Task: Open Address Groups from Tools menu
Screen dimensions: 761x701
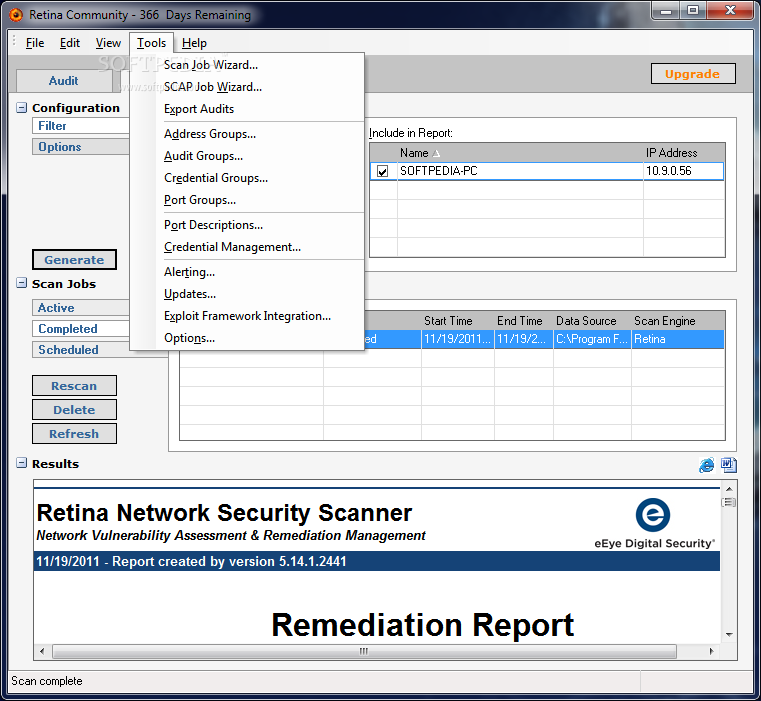Action: point(247,134)
